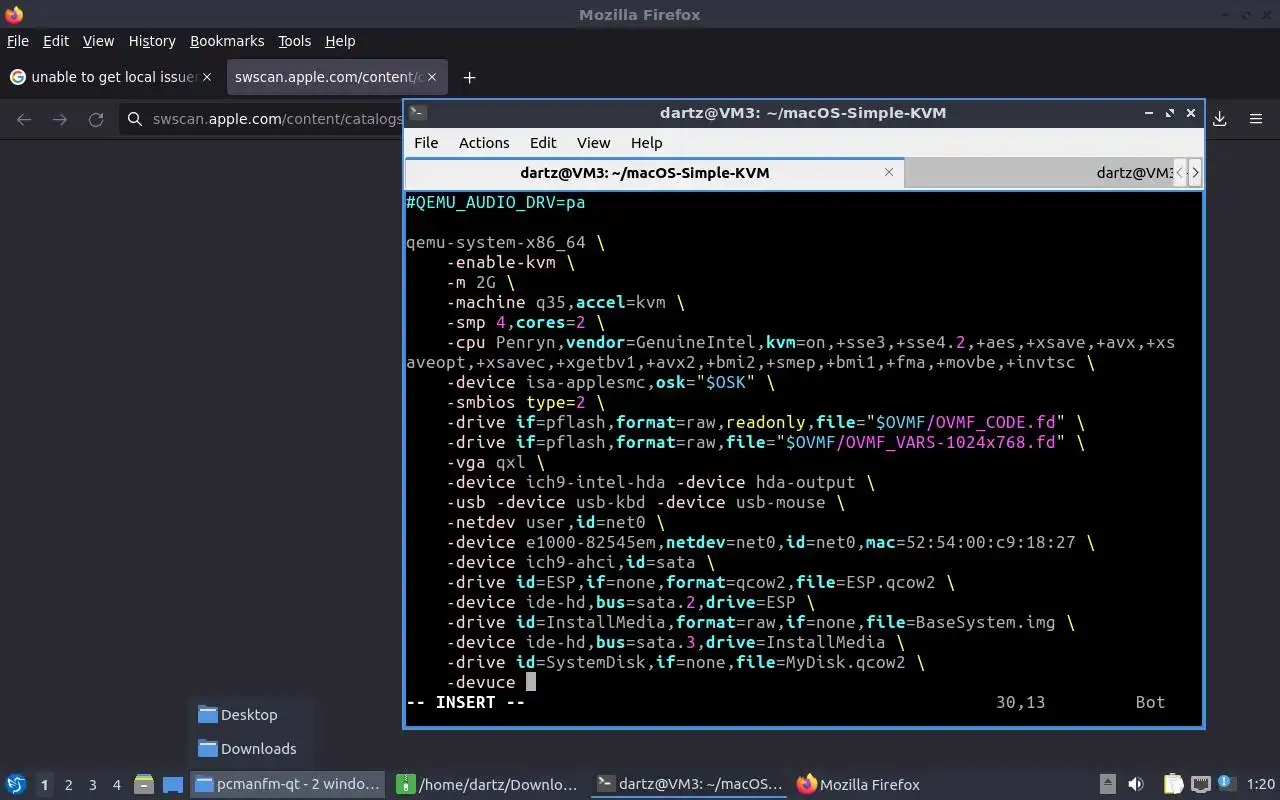Click 'BaseSystem.img' text in terminal
Viewport: 1280px width, 800px height.
pos(985,622)
